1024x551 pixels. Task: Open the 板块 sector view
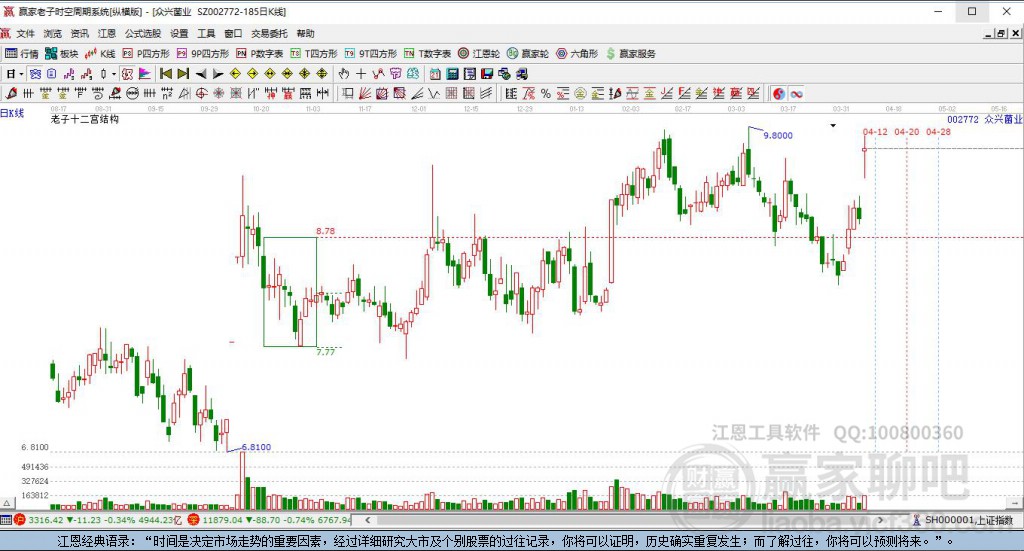click(x=61, y=54)
